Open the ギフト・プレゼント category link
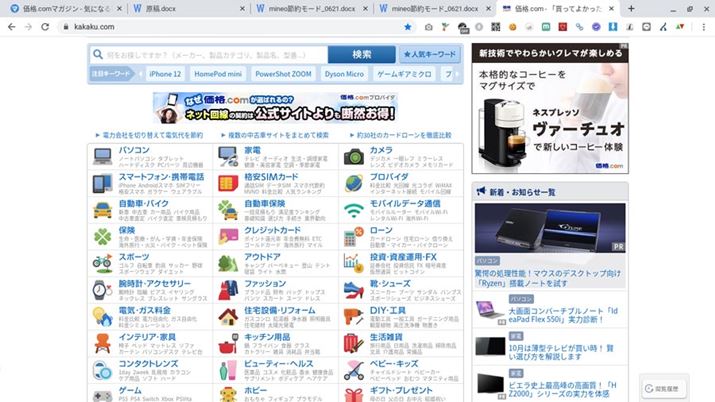 coord(401,391)
